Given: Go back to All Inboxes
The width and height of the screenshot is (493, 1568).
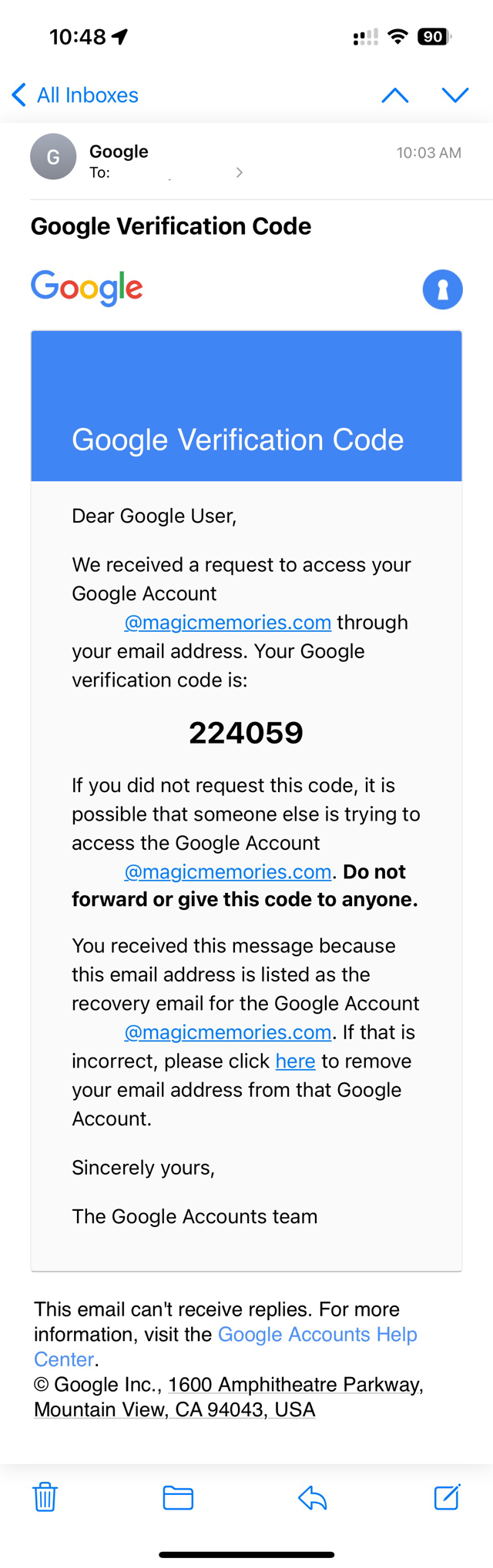Looking at the screenshot, I should [75, 95].
